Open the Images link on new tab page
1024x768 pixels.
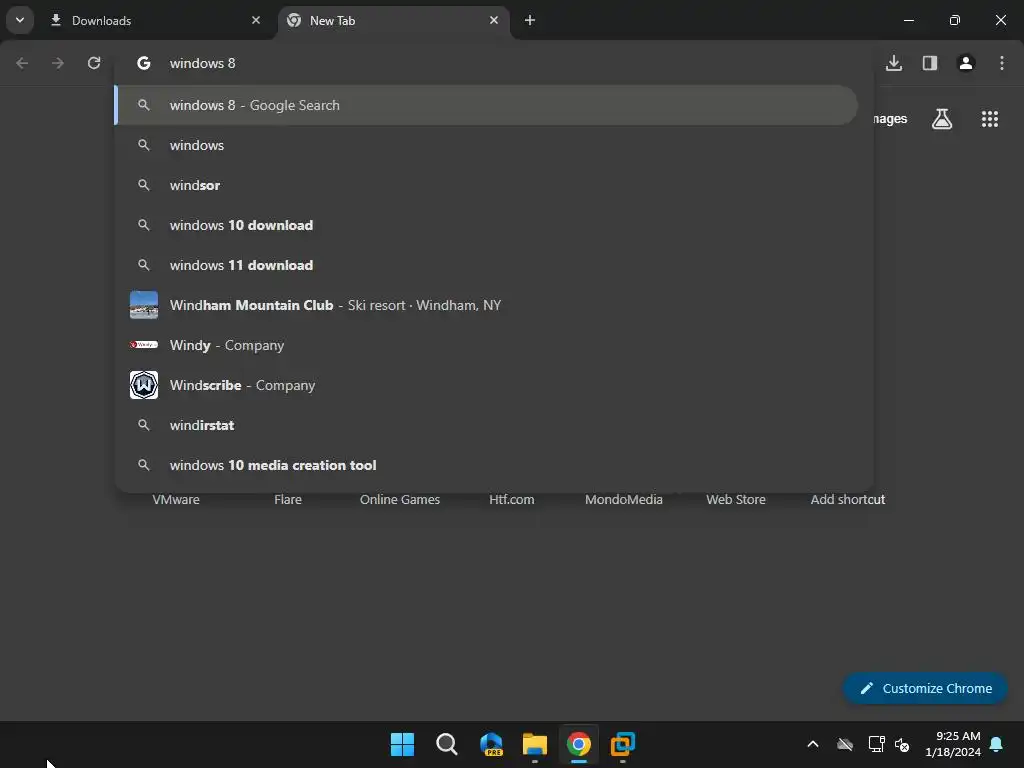pyautogui.click(x=891, y=119)
